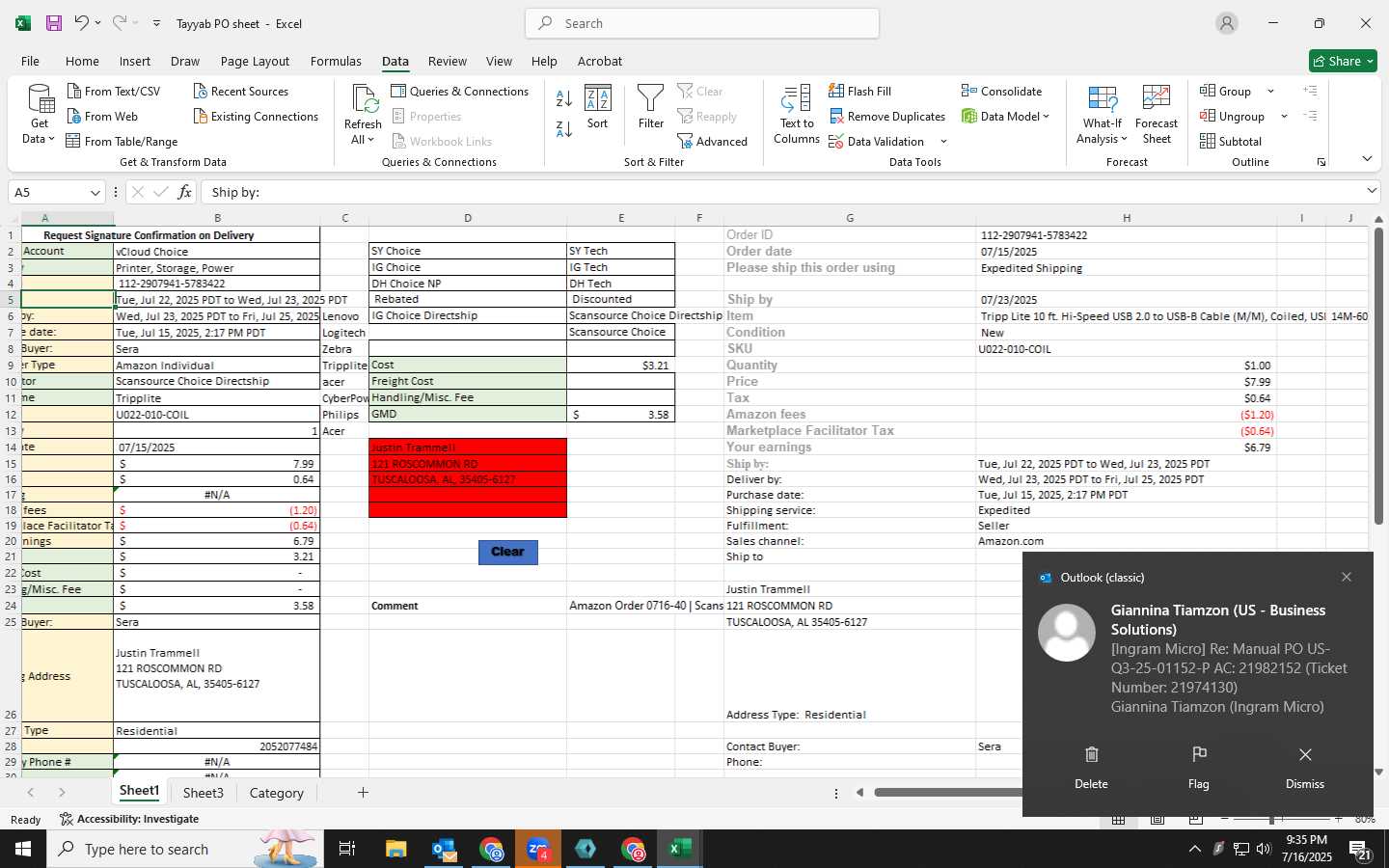Launch Text to Columns wizard
Screen dimensions: 1389x868
coord(797,114)
